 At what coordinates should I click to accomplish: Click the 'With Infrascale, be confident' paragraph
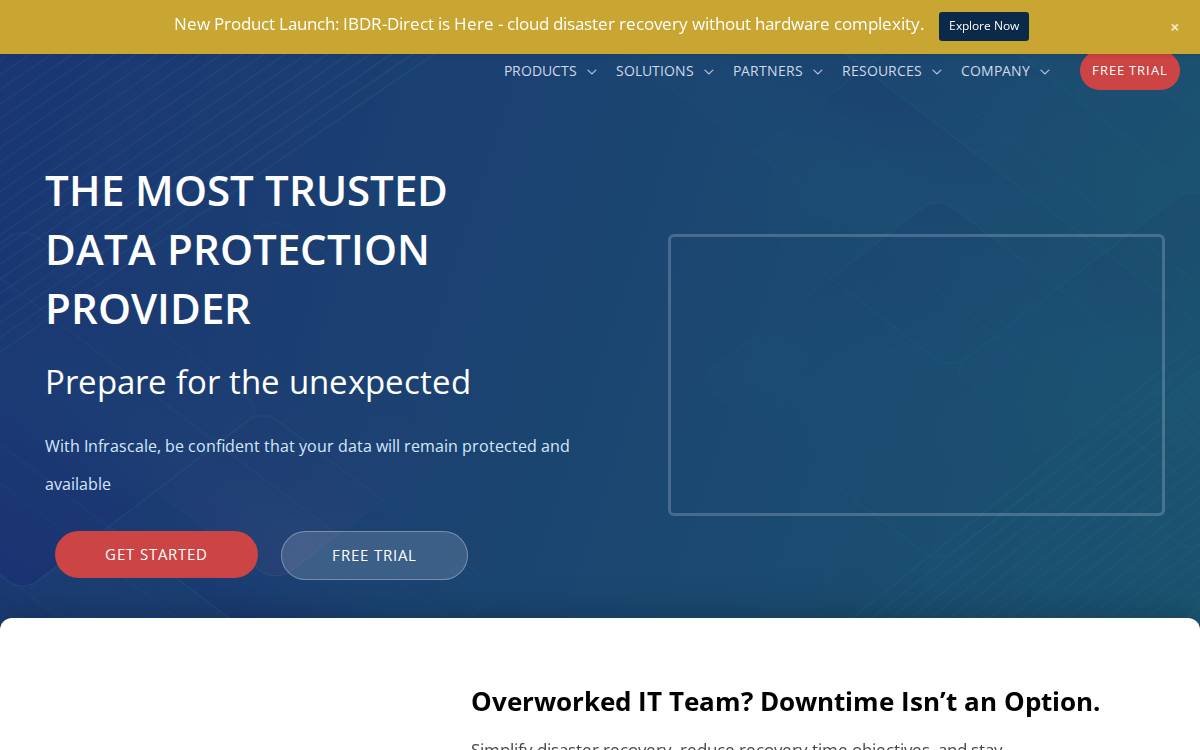click(x=307, y=465)
